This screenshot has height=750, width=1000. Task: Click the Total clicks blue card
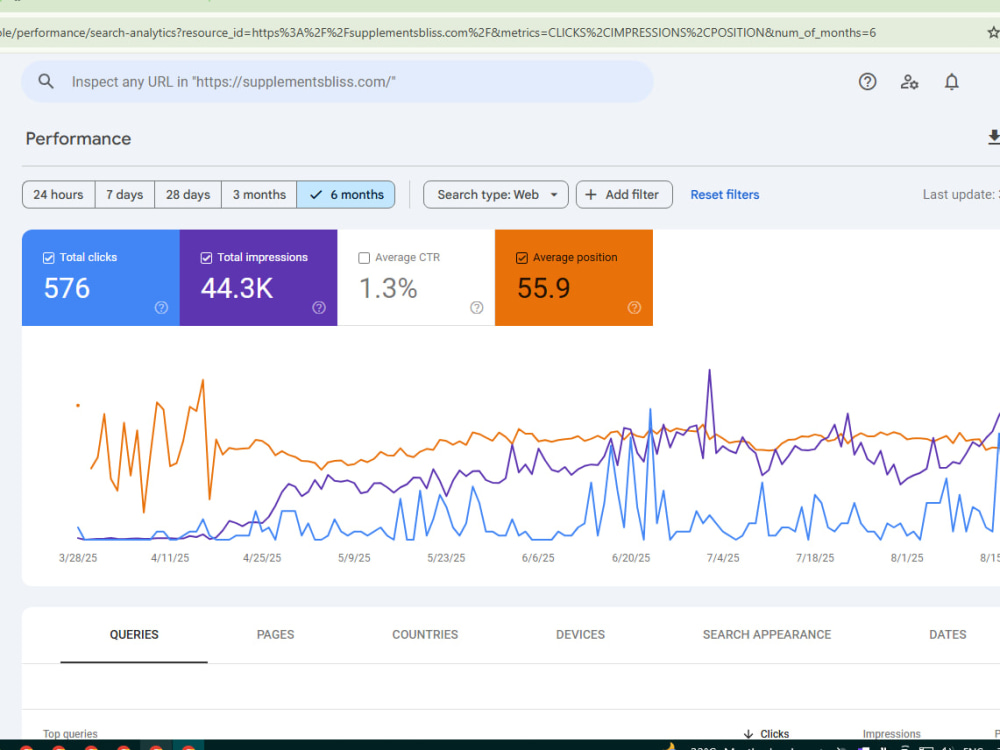pos(101,277)
